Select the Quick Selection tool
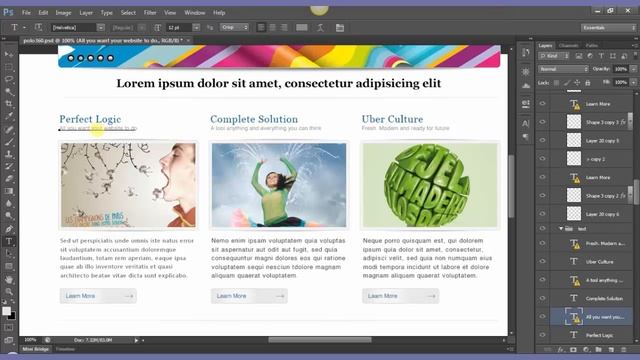Screen dimensions: 640x360 tap(9, 91)
